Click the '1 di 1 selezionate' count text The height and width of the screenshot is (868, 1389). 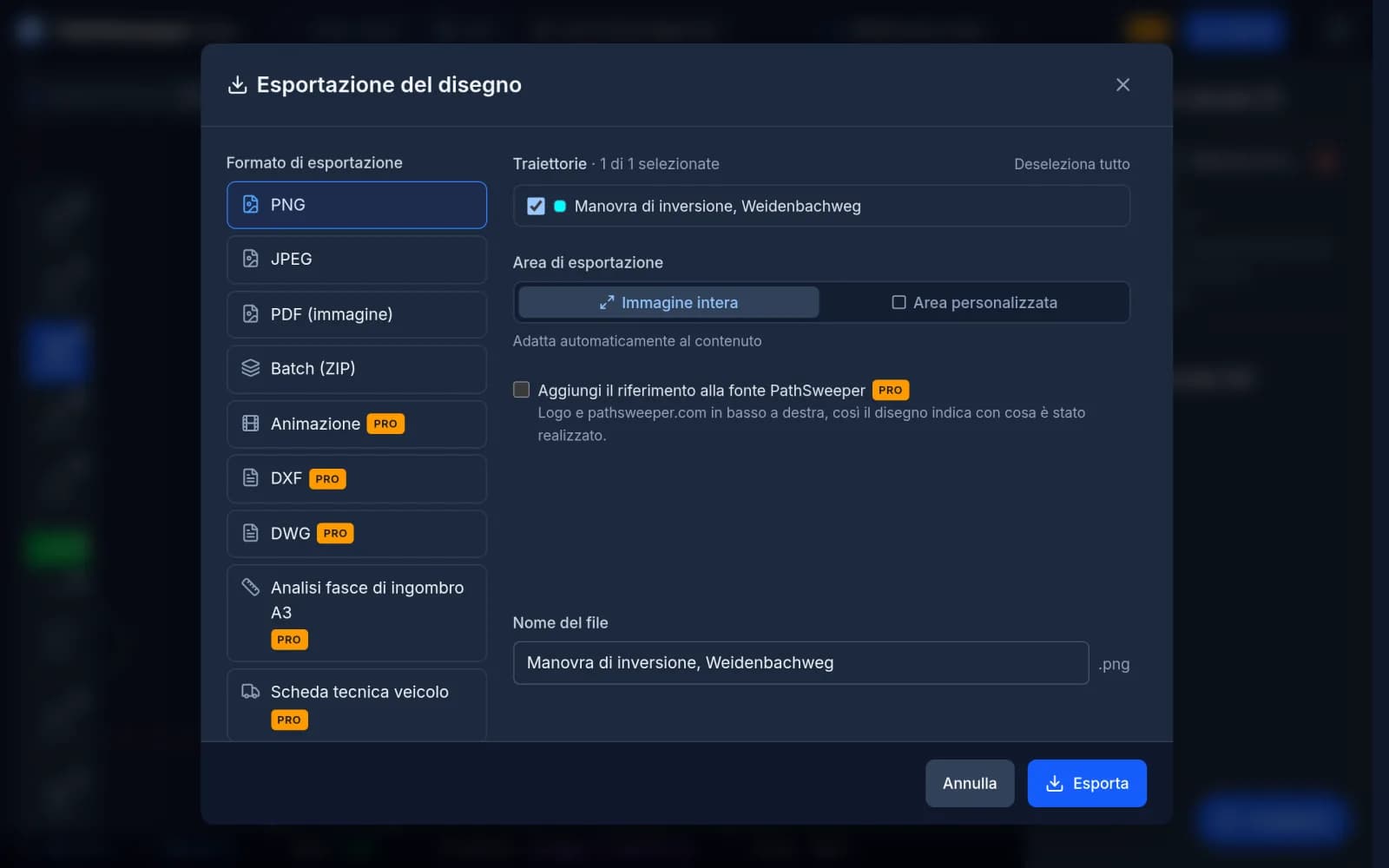(660, 164)
